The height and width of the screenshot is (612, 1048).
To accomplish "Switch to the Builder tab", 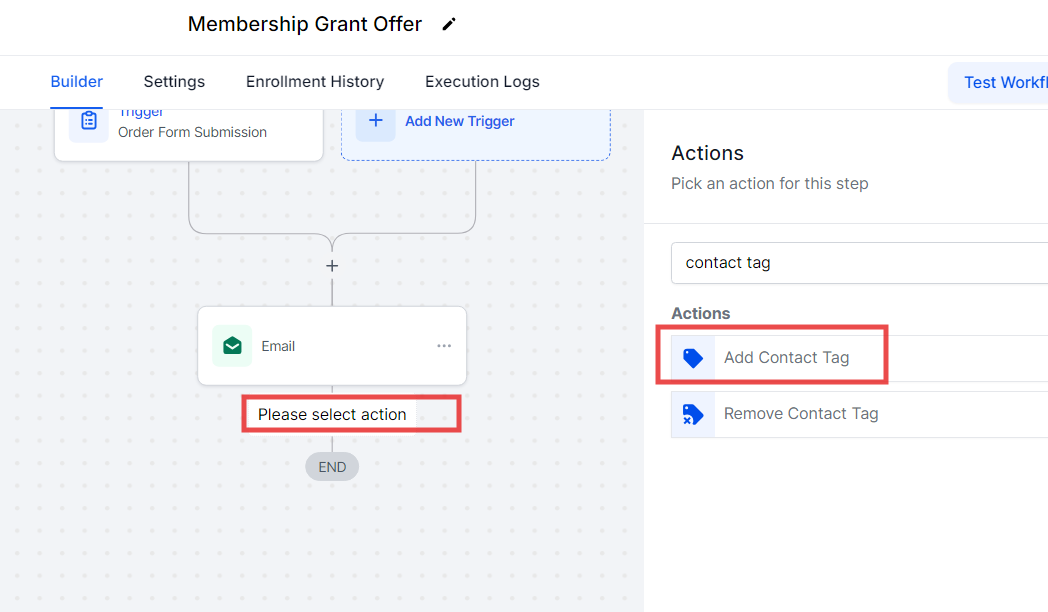I will tap(77, 82).
